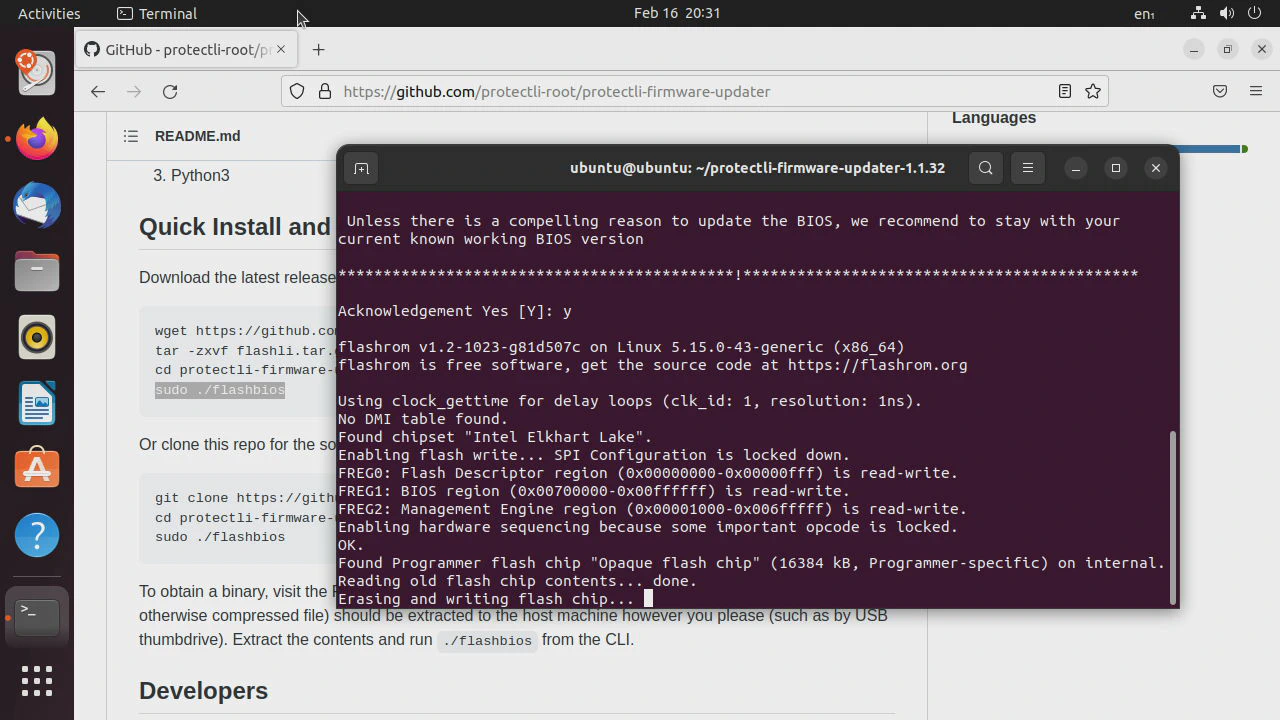1280x720 pixels.
Task: Click the 'Found chipset "Intel Elkhart Lake"' line
Action: click(495, 437)
